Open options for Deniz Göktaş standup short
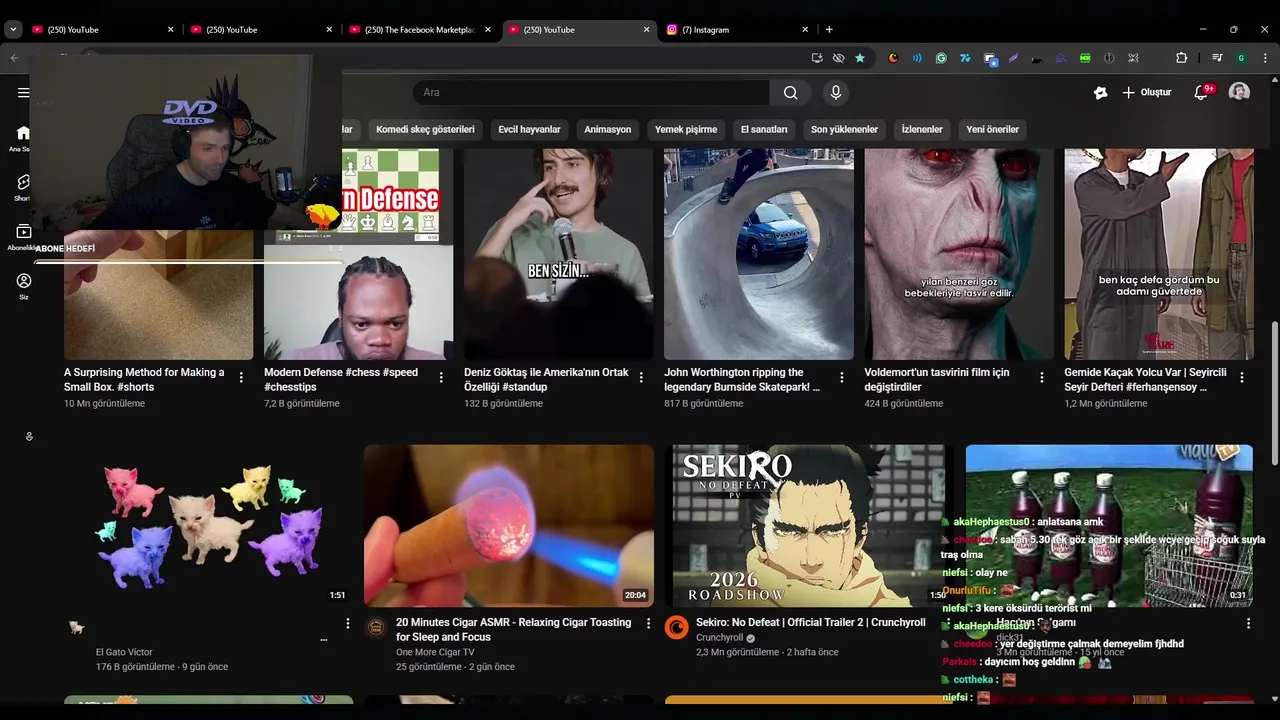The image size is (1280, 720). click(x=641, y=378)
